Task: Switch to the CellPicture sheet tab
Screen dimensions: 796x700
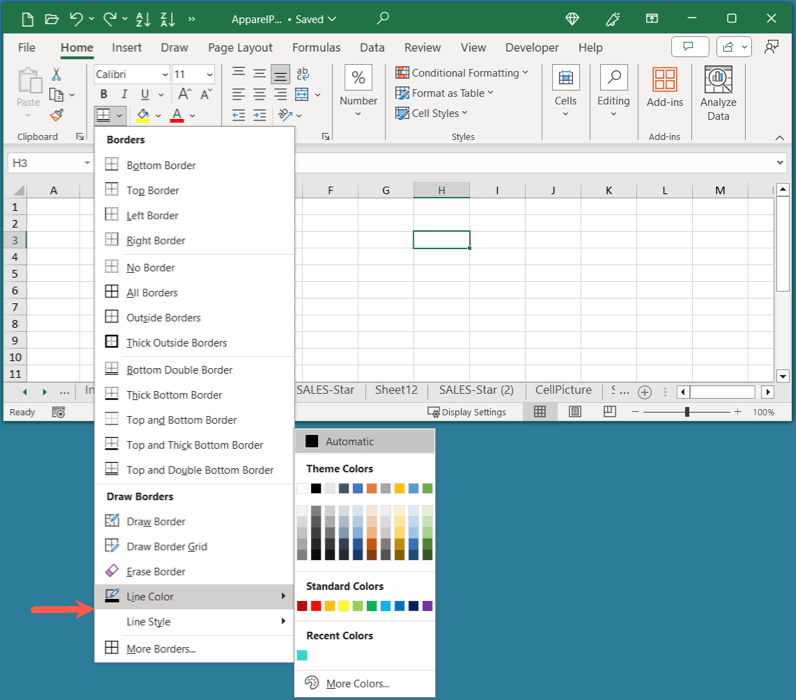Action: [563, 390]
